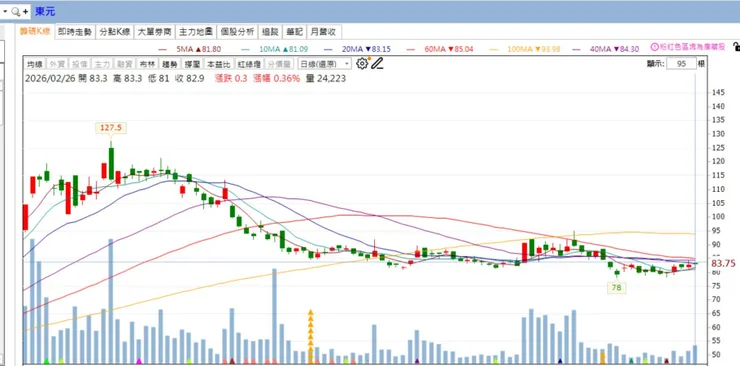Screen dimensions: 740x366
Task: Select the pencil drawing tool
Action: pyautogui.click(x=377, y=64)
